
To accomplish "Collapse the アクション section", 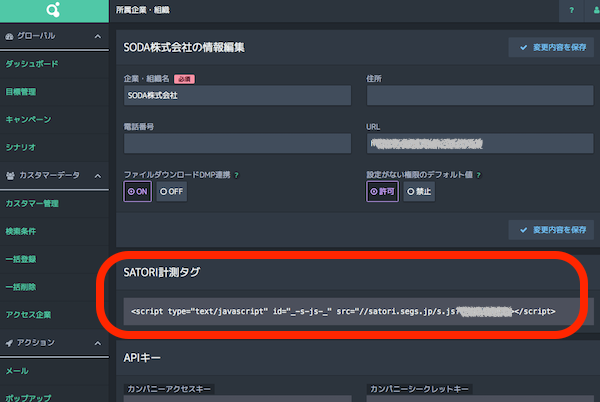I will click(x=98, y=343).
